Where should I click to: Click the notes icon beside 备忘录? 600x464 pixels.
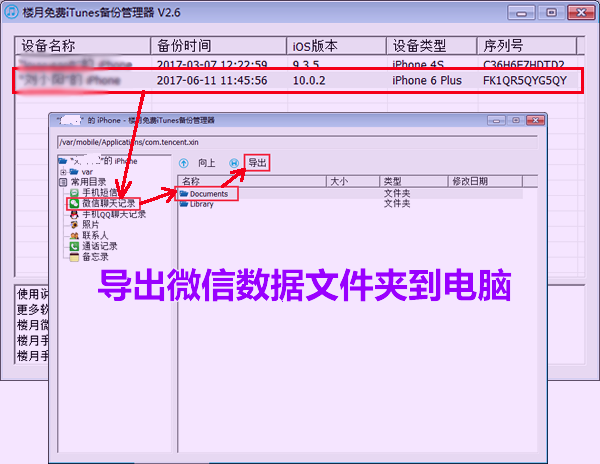tap(74, 257)
